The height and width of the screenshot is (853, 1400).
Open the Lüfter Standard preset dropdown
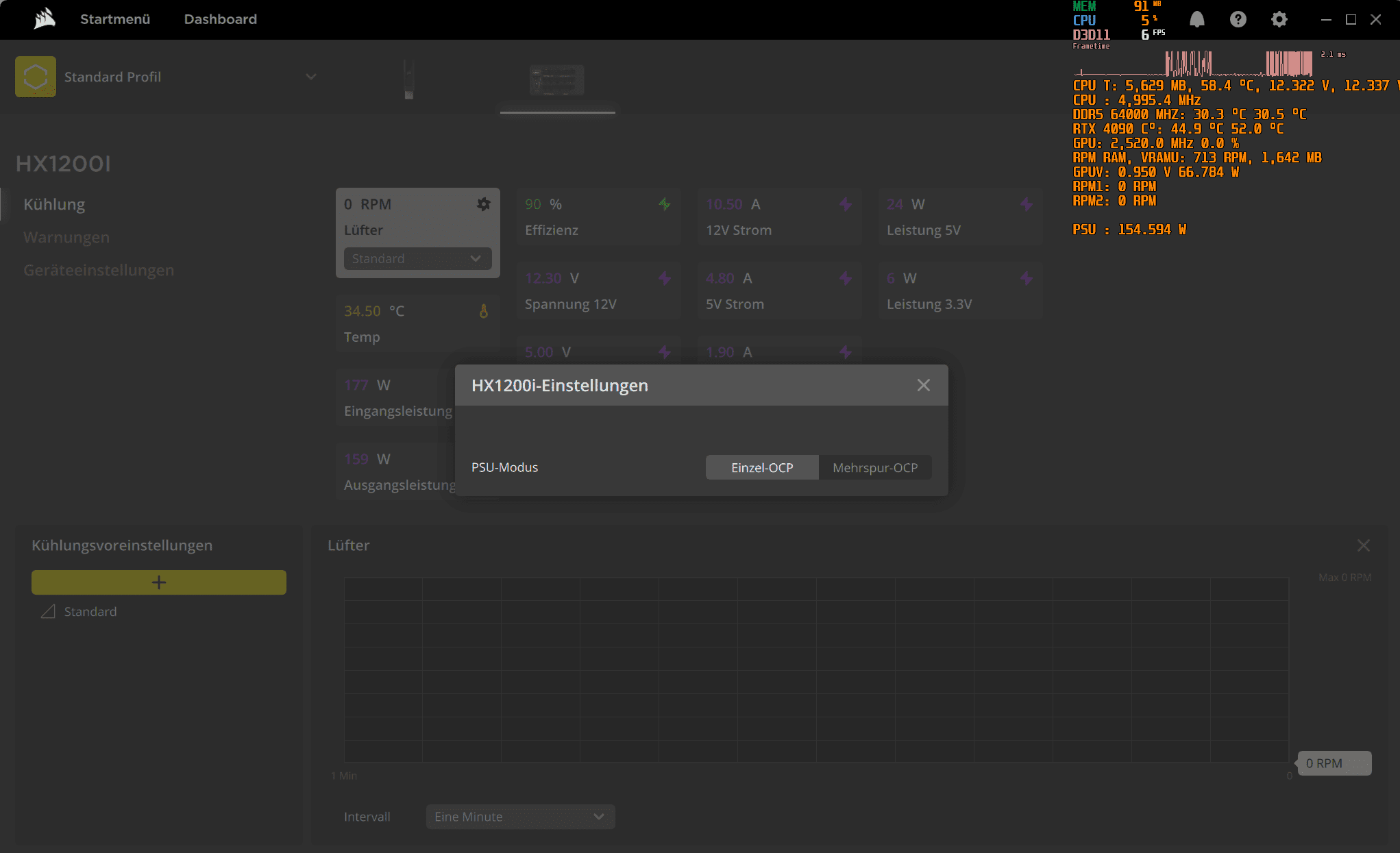[417, 258]
